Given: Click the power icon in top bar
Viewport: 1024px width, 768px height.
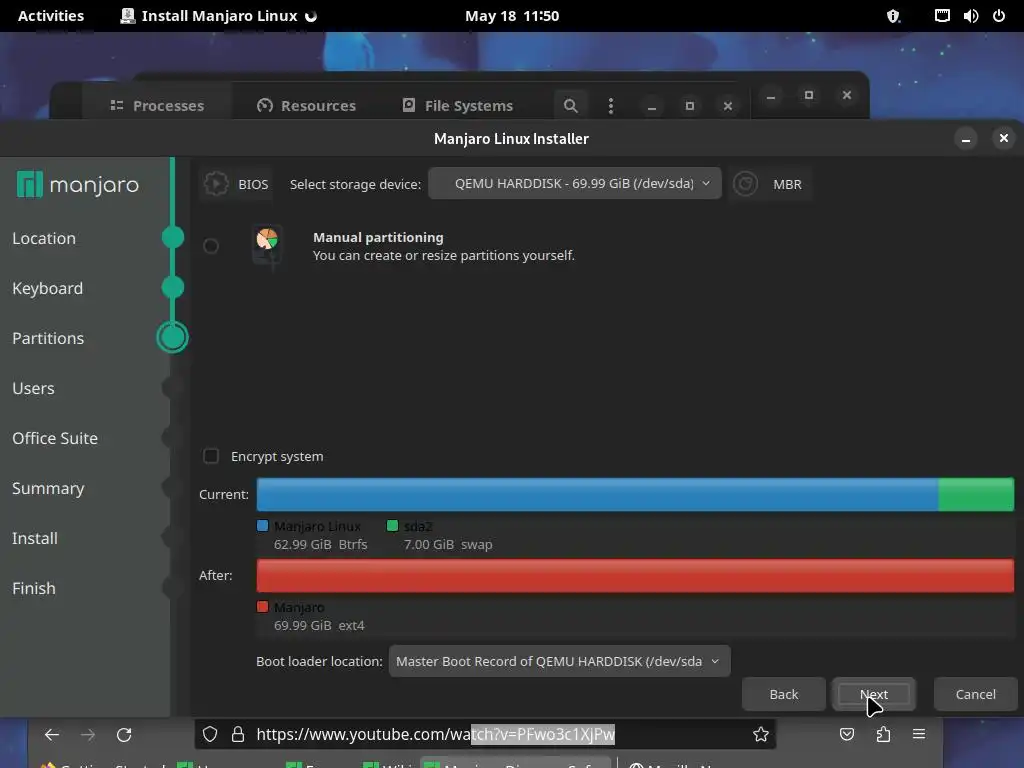Looking at the screenshot, I should (999, 16).
